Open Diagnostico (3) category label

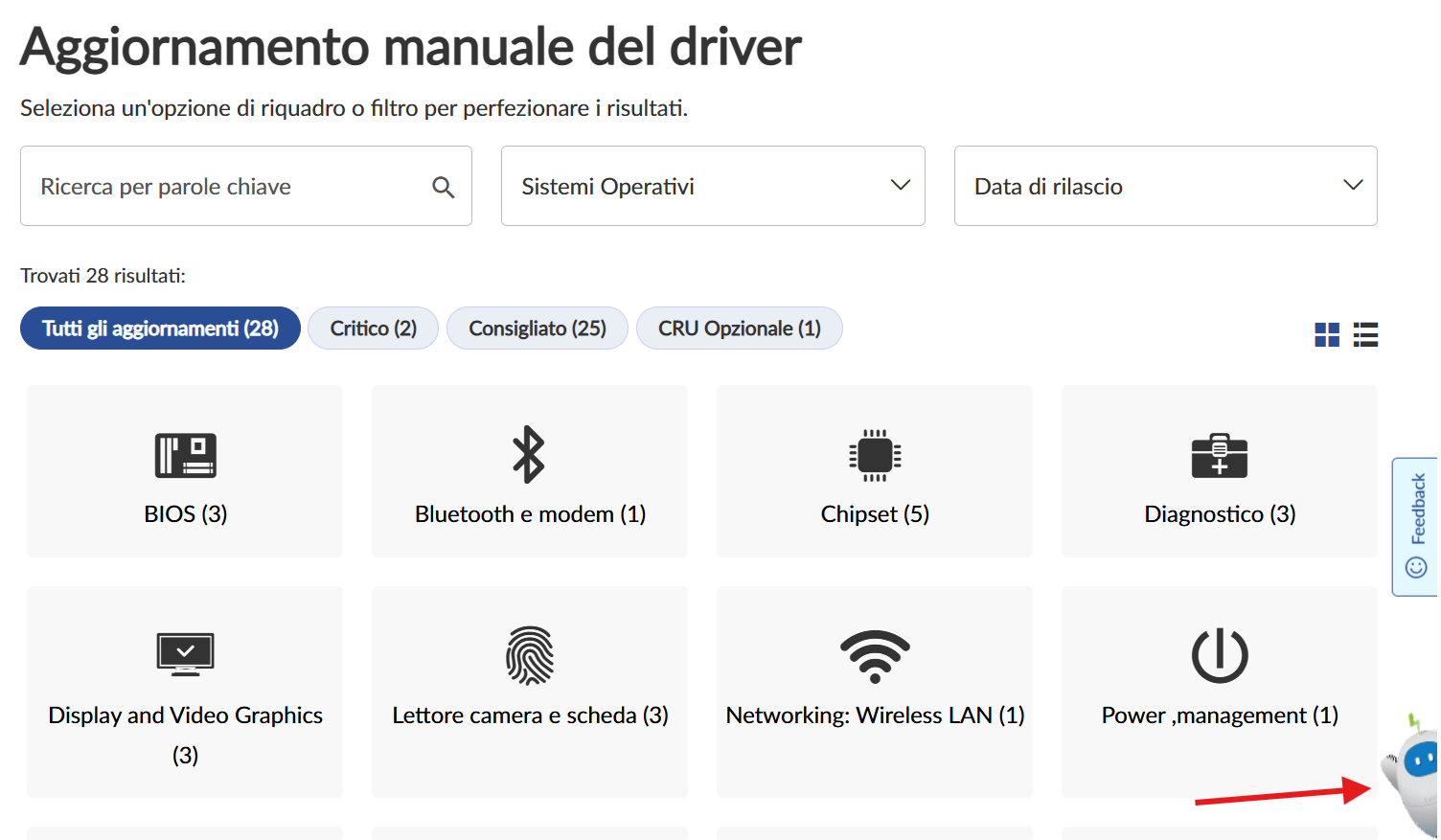(x=1220, y=514)
